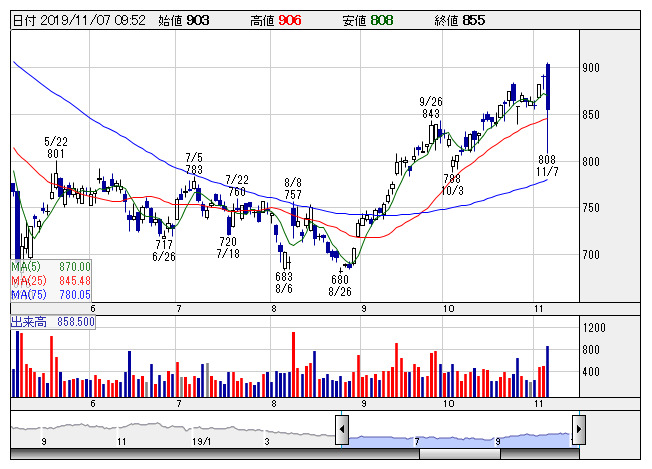Click the 始値 903 opening price

183,20
